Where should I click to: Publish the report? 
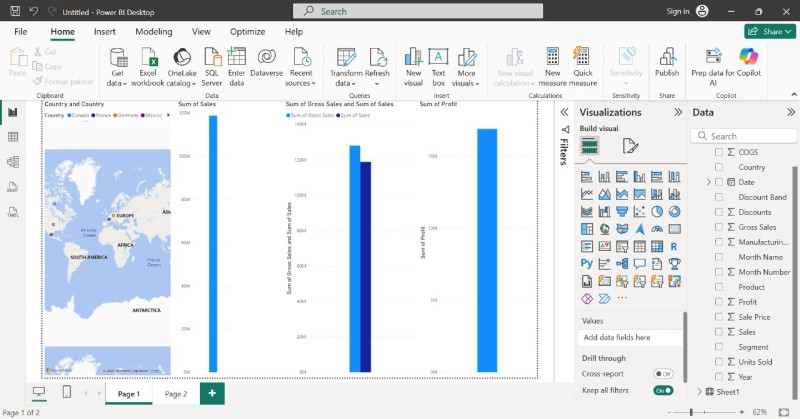[666, 58]
